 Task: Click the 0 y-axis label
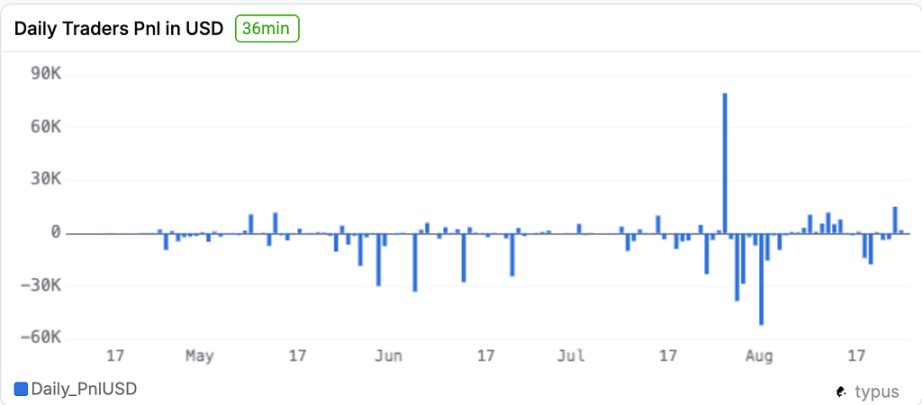[56, 233]
